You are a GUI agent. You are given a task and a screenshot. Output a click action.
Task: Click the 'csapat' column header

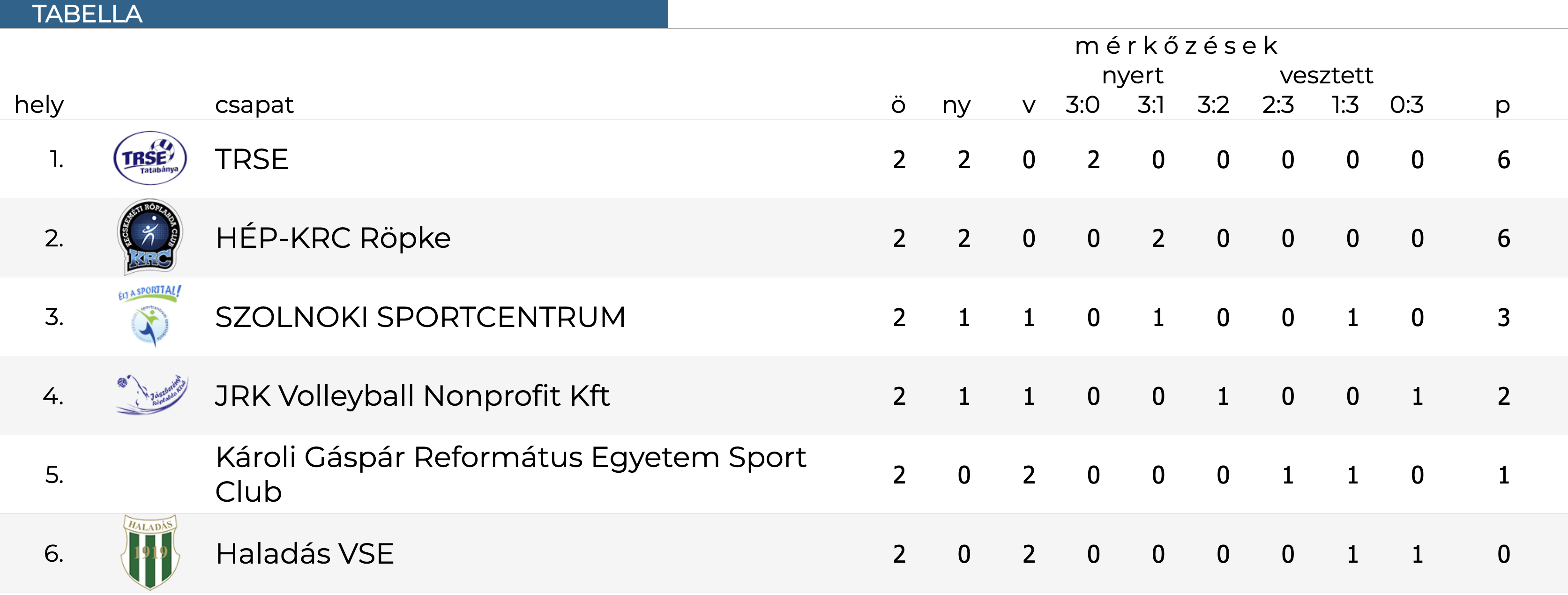[254, 105]
